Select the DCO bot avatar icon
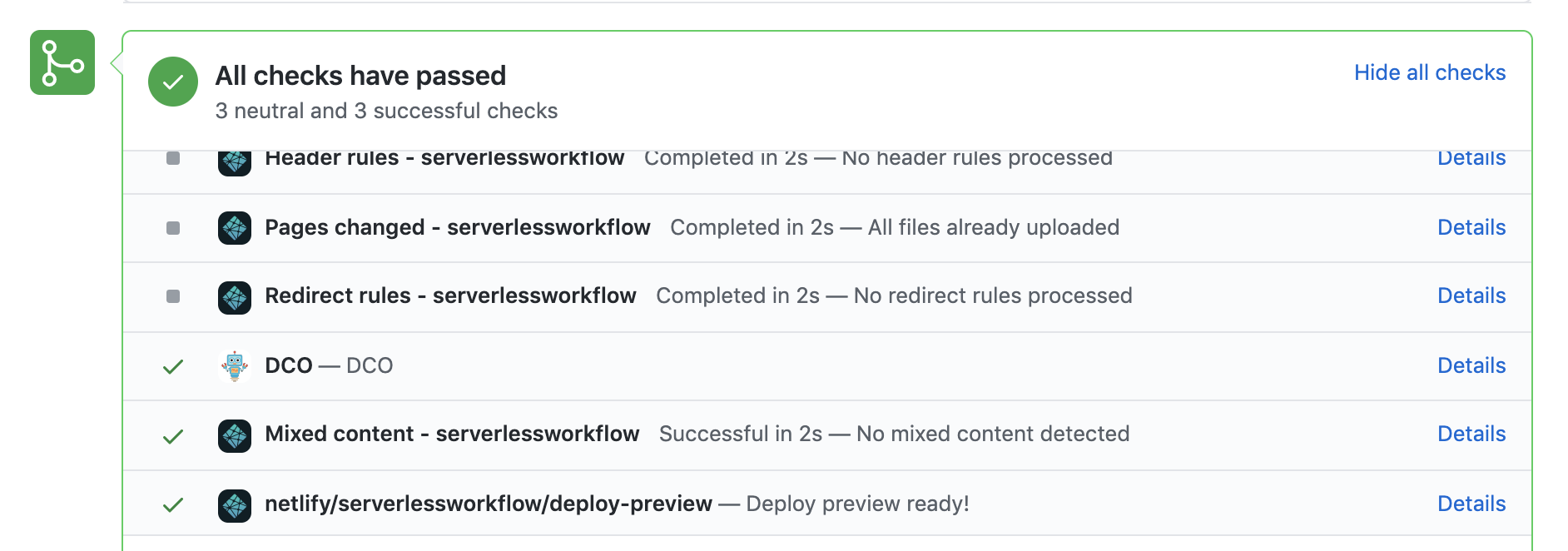The width and height of the screenshot is (1568, 551). pos(236,365)
